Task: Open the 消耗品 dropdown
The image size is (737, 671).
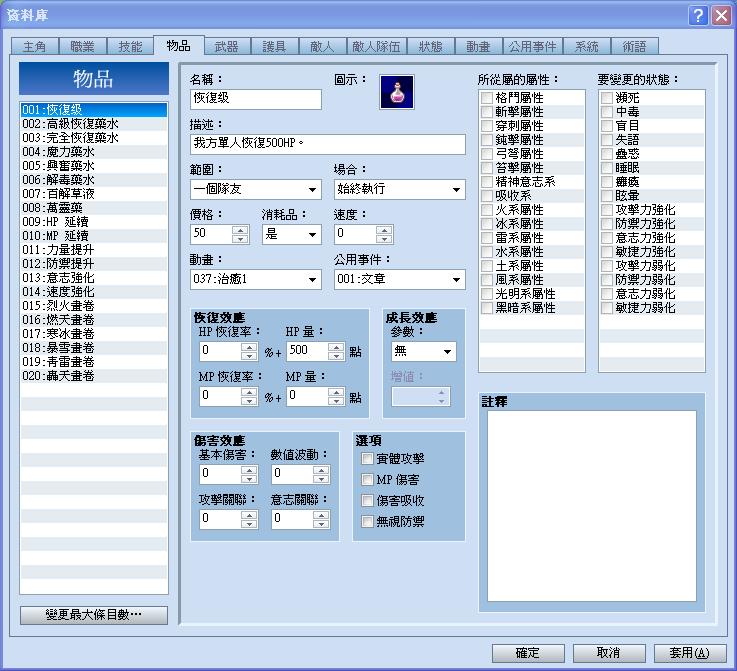Action: [291, 234]
